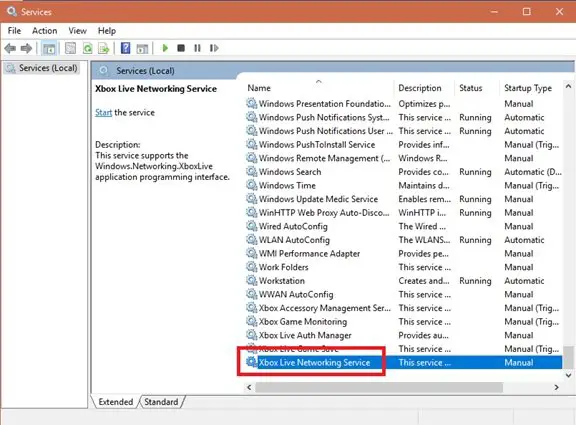Click the Pause Service toolbar icon
This screenshot has height=425, width=576.
pos(197,48)
